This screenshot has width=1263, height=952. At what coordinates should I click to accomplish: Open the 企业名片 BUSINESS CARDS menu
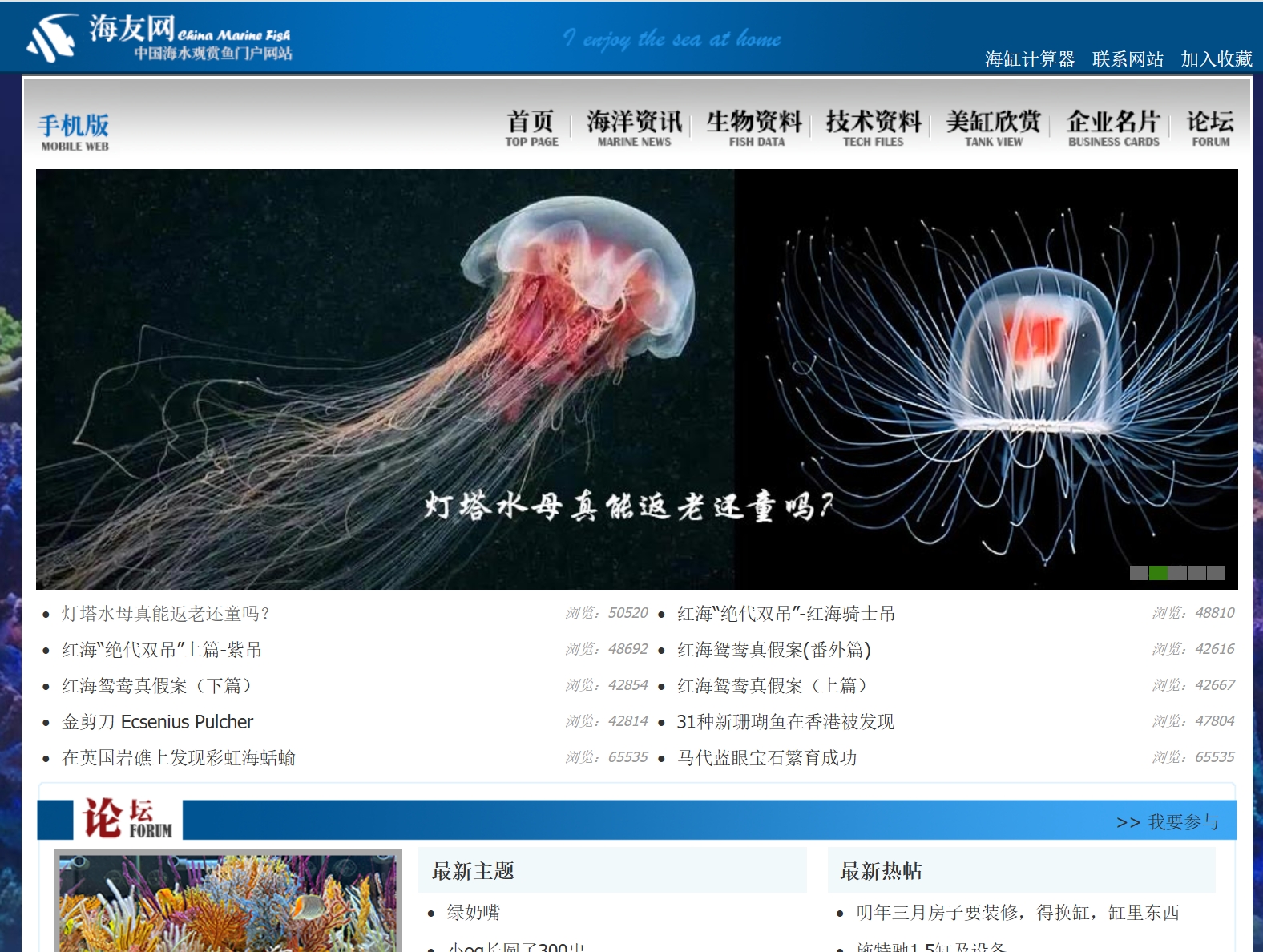click(x=1114, y=128)
